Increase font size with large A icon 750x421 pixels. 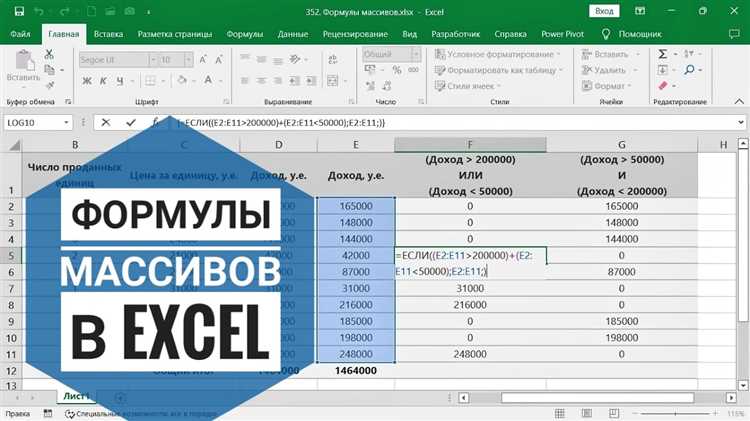tap(203, 60)
